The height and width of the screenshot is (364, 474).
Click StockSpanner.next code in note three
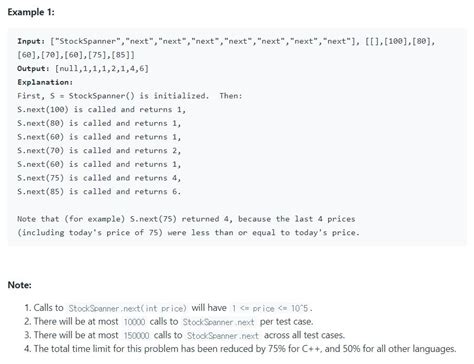[222, 336]
